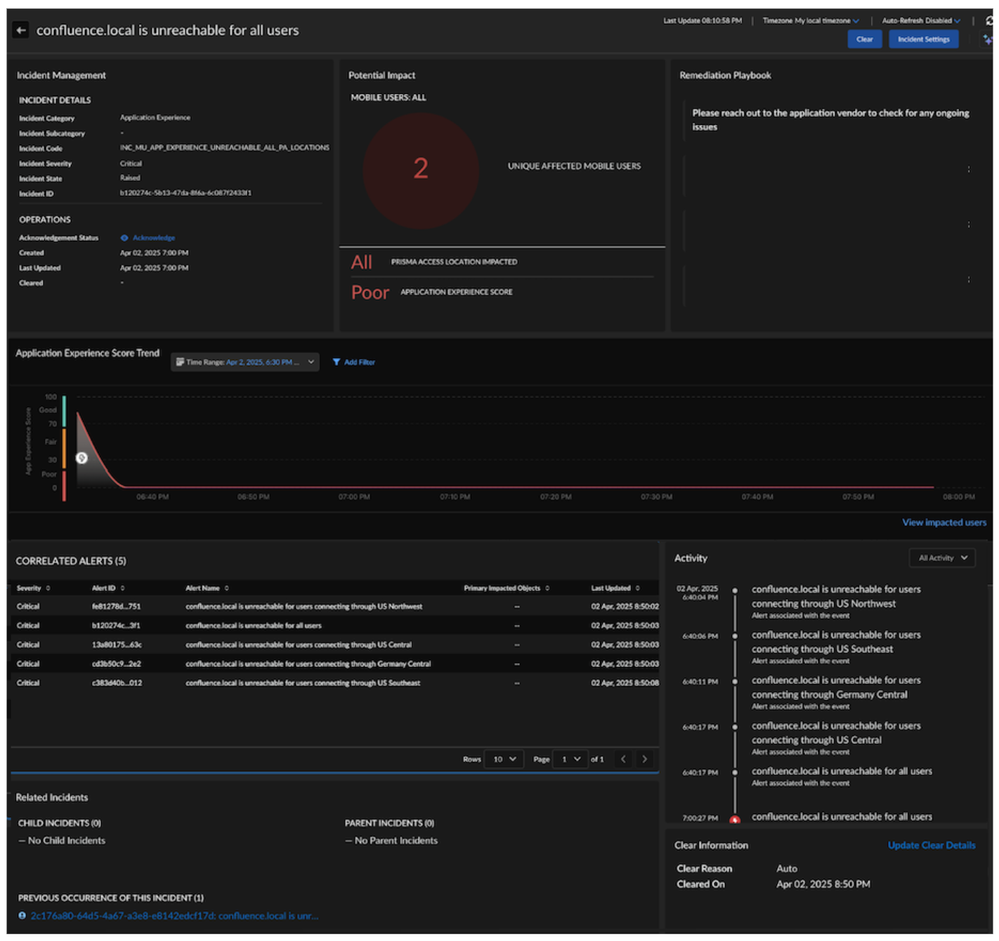This screenshot has width=999, height=941.
Task: Open the Time Range dropdown
Action: coord(245,362)
